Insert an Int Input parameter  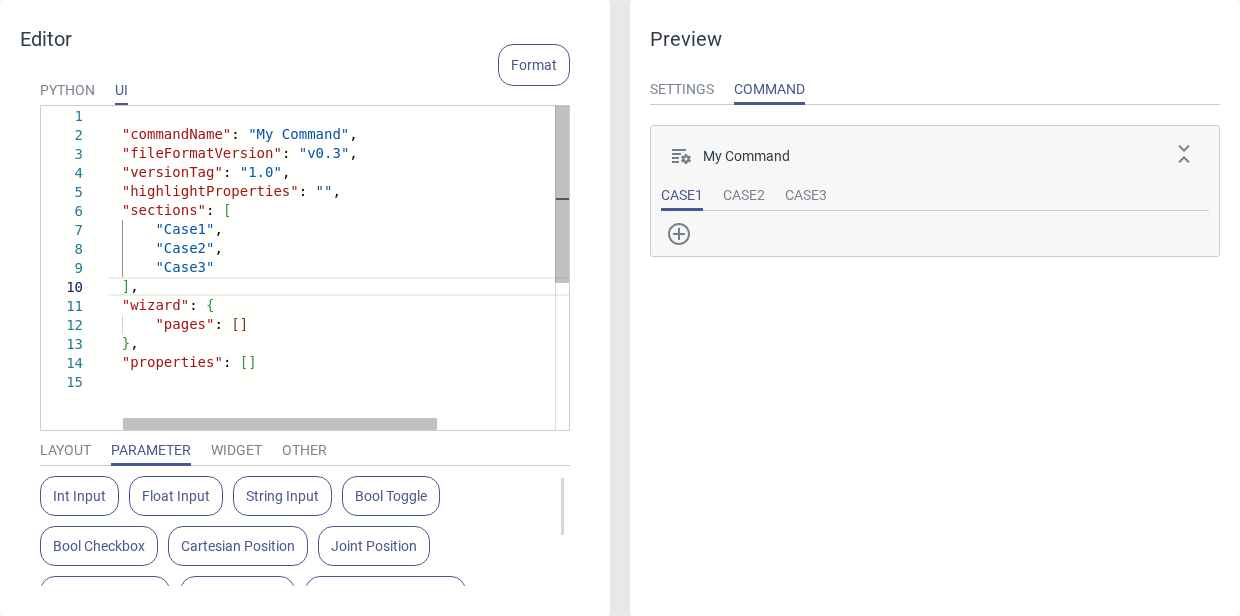[79, 496]
